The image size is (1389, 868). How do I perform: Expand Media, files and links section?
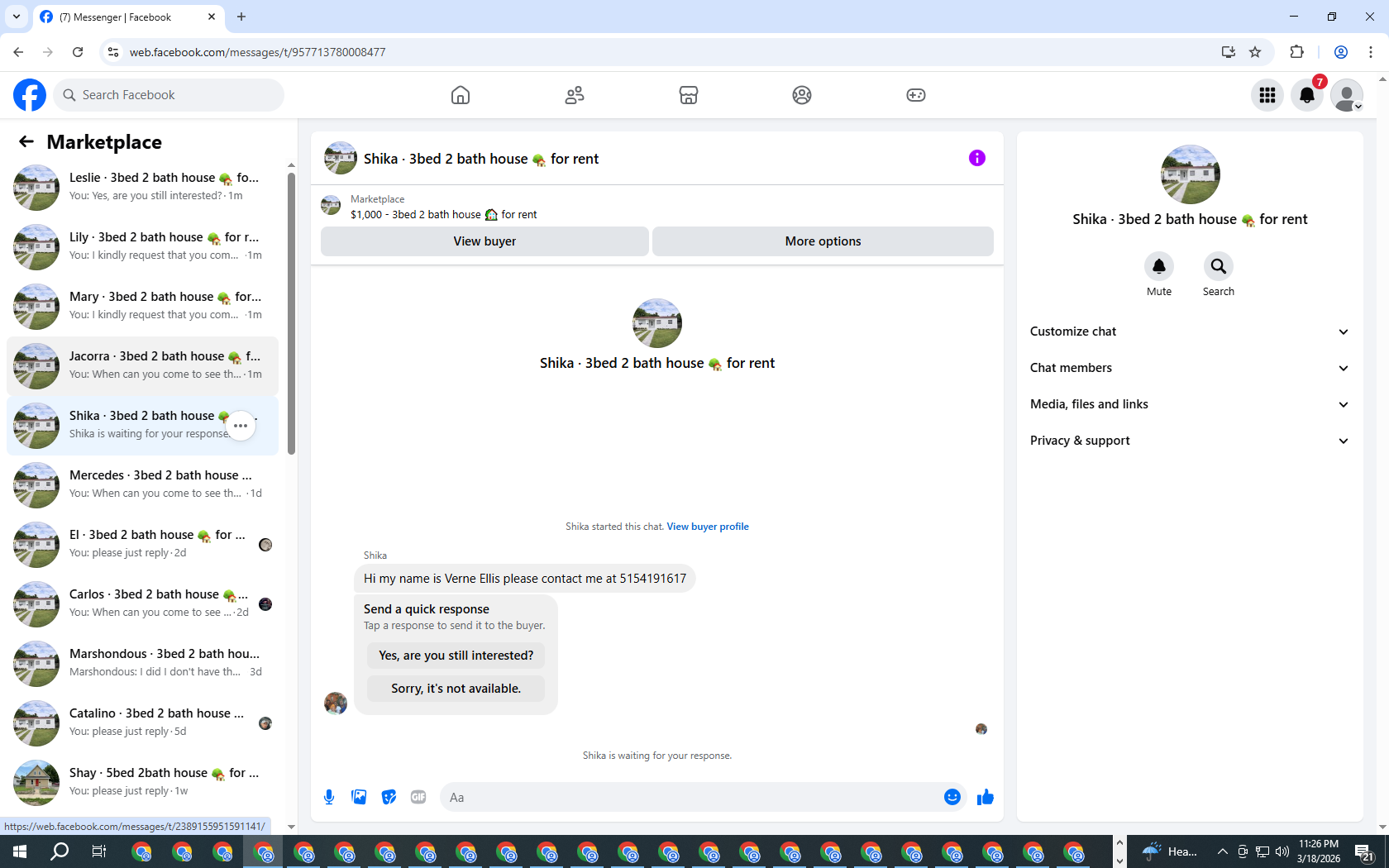(1190, 404)
